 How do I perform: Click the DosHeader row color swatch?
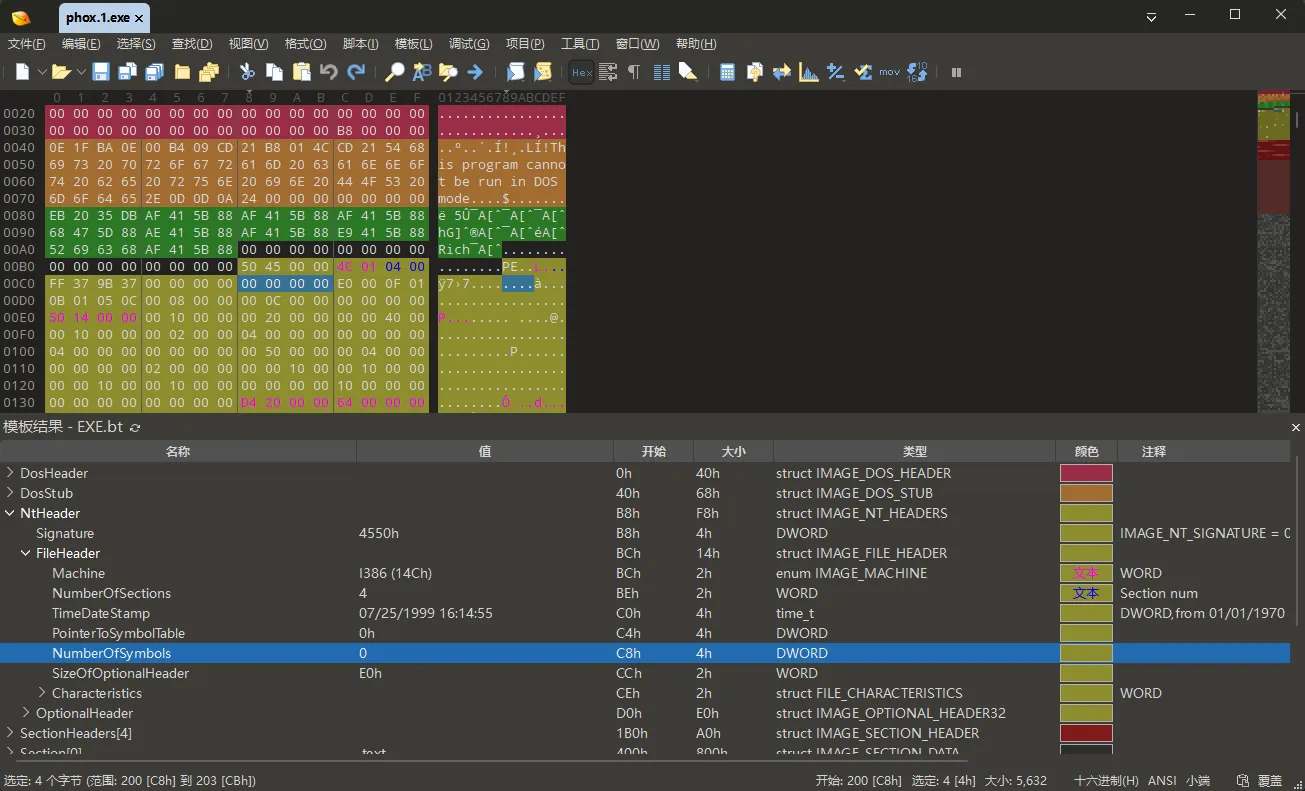(1086, 473)
